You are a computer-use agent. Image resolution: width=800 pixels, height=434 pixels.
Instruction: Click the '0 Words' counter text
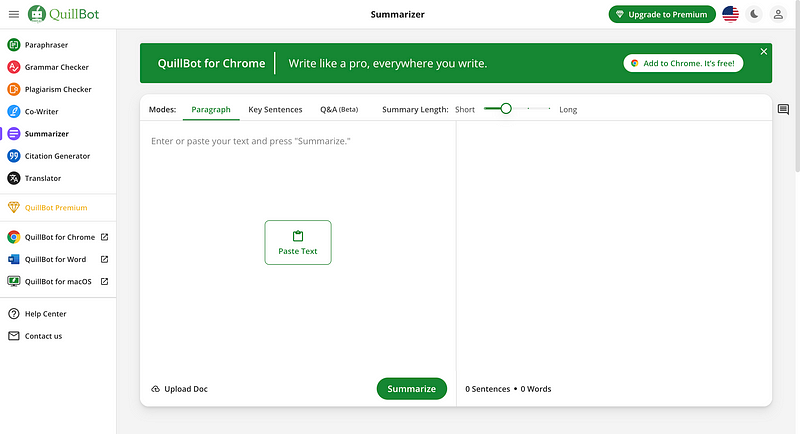[536, 389]
